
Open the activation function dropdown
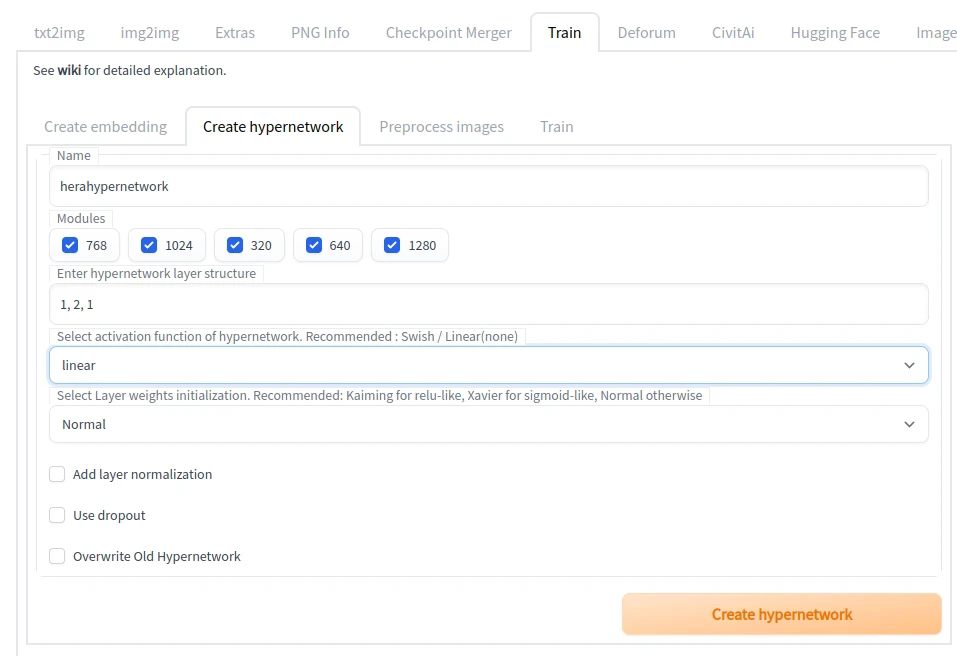point(488,365)
